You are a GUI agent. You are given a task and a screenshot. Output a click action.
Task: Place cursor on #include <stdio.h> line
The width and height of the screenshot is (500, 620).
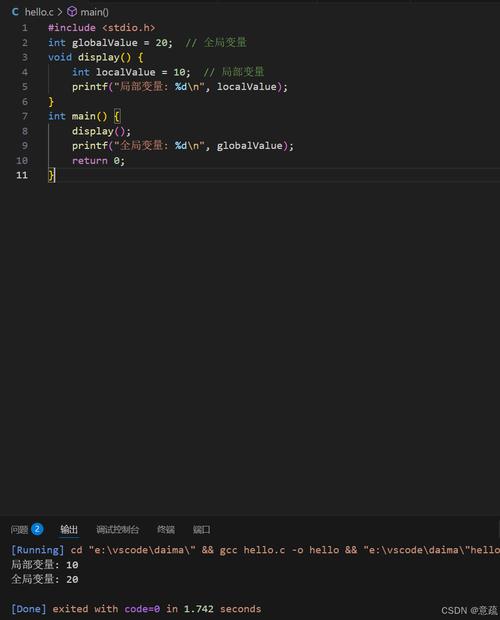pyautogui.click(x=101, y=28)
